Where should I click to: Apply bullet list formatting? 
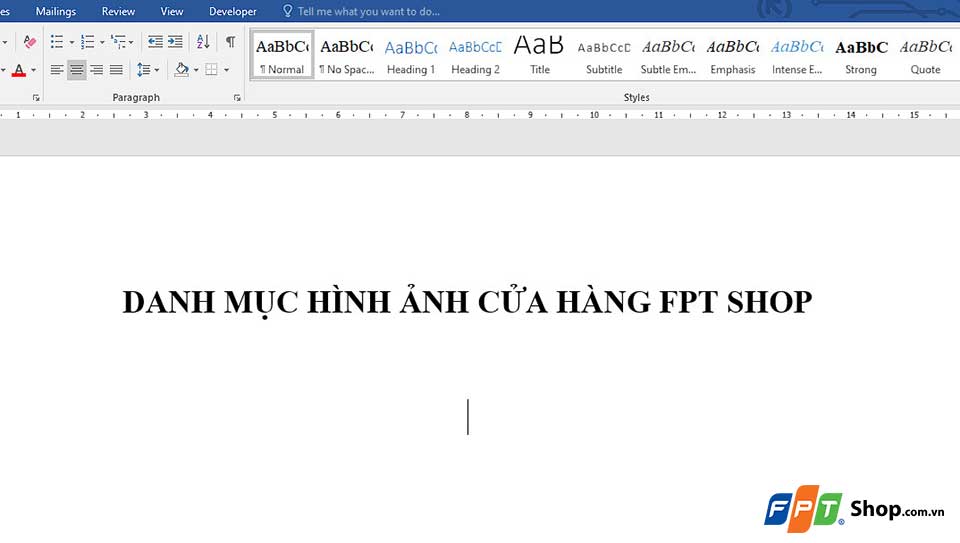57,42
